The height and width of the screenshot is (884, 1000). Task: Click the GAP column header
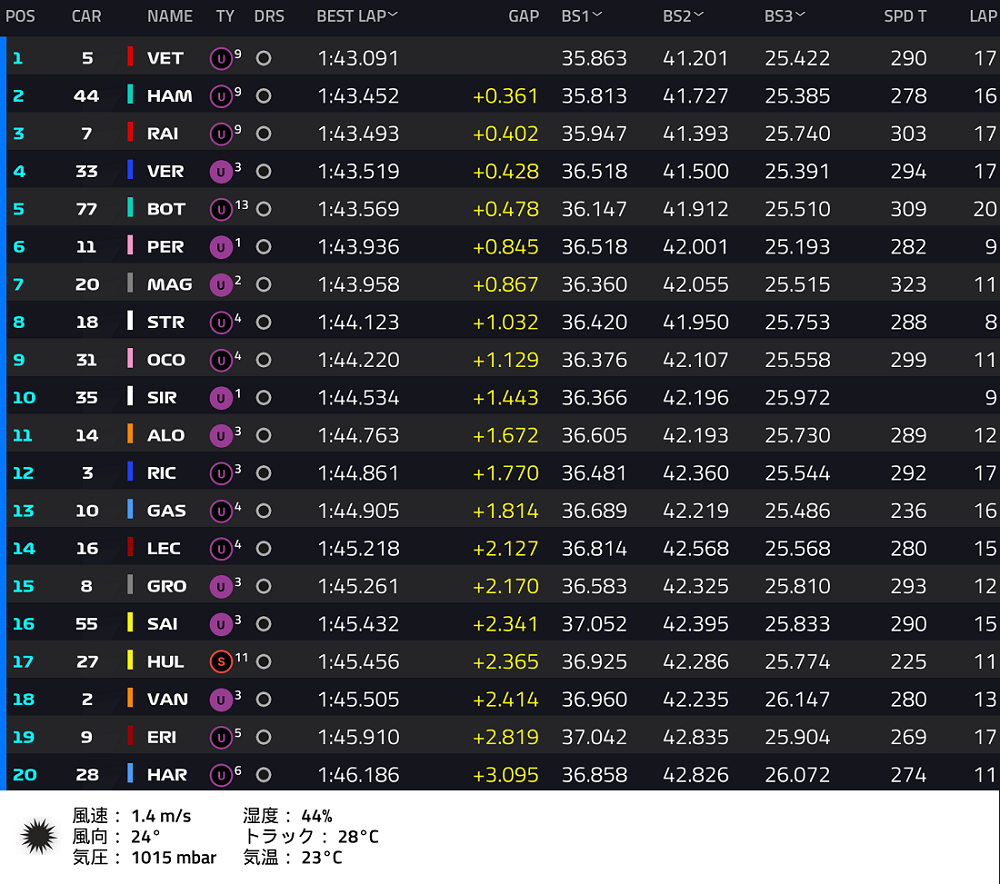524,17
